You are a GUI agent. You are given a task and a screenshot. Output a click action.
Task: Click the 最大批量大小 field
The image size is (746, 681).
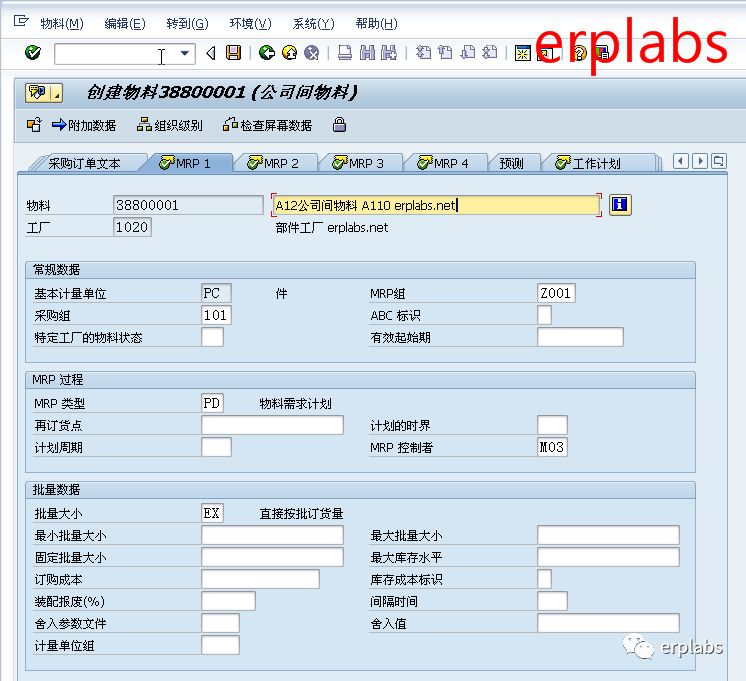[608, 535]
